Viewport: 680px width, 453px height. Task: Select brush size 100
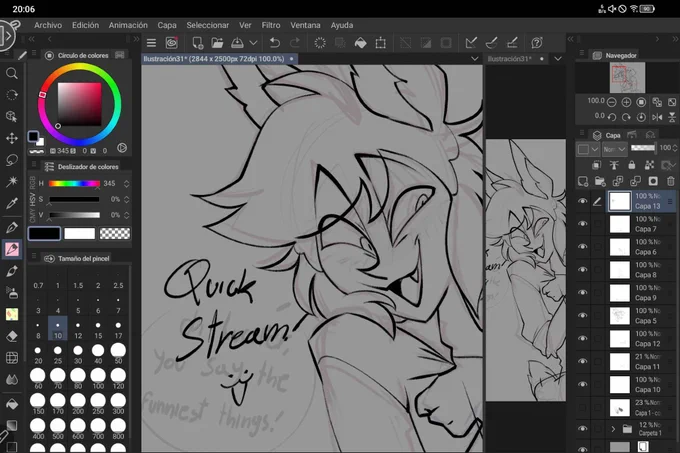point(98,379)
